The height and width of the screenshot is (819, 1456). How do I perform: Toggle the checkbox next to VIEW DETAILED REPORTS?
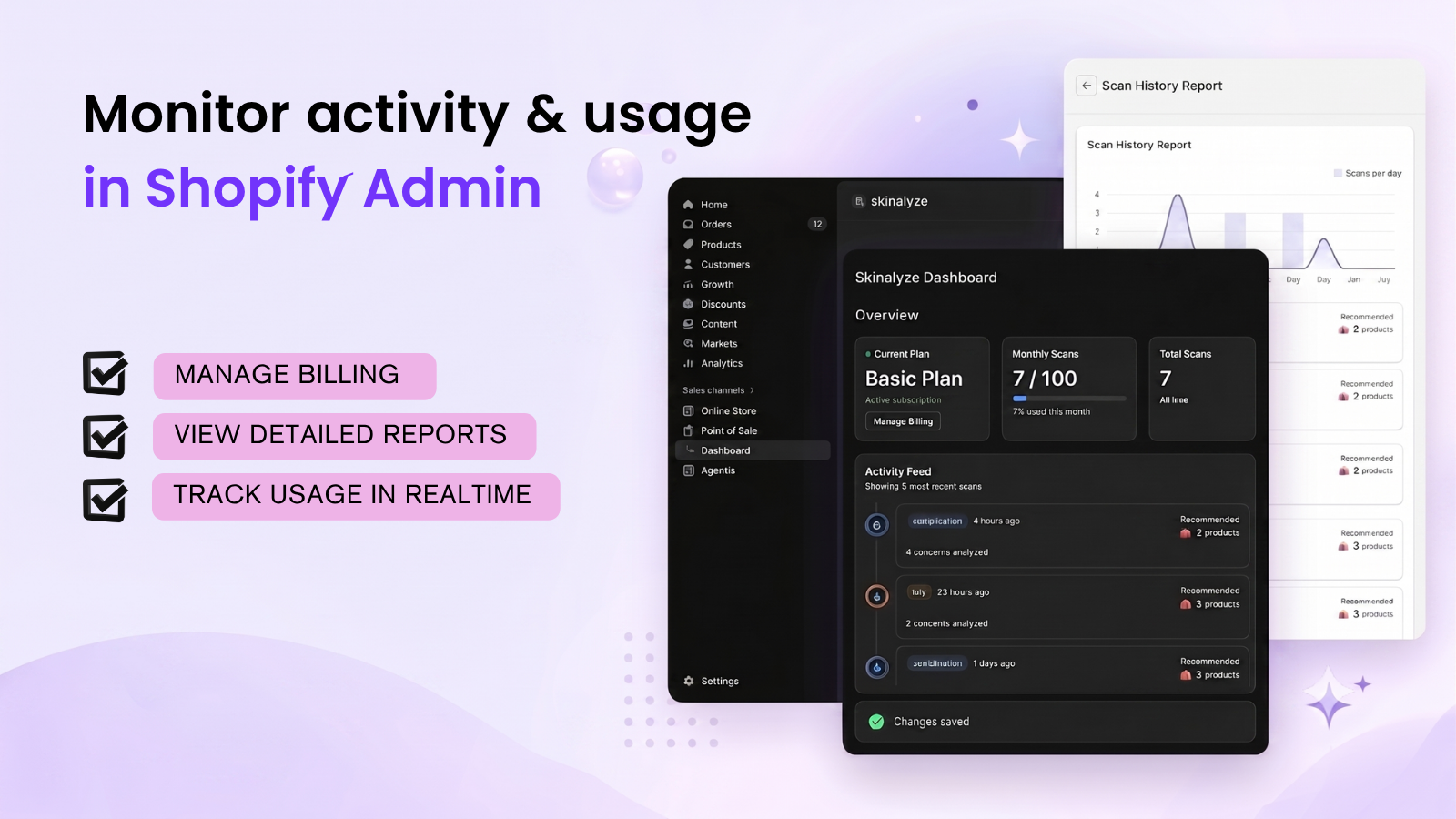pyautogui.click(x=106, y=437)
